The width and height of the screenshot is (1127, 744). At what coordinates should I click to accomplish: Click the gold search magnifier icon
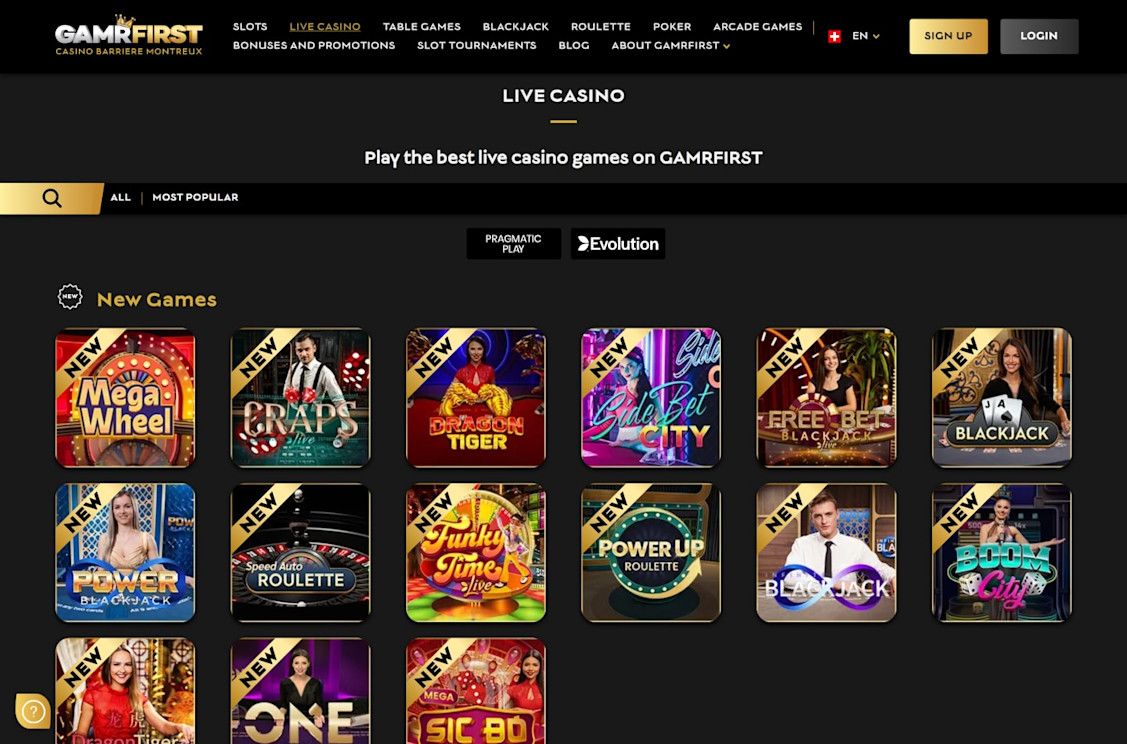tap(52, 198)
